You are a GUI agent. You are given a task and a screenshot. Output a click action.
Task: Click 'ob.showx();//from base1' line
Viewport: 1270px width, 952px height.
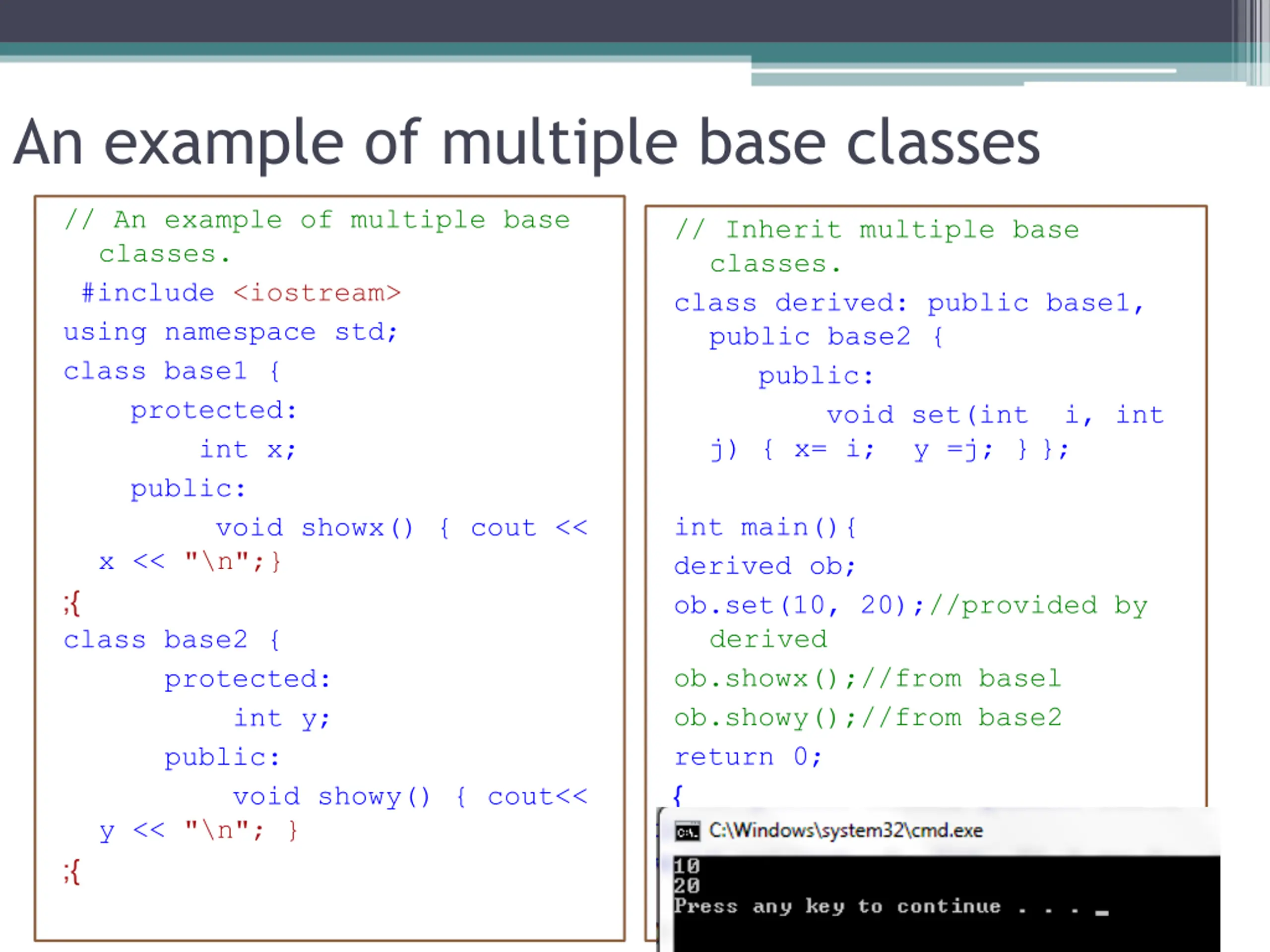coord(867,679)
